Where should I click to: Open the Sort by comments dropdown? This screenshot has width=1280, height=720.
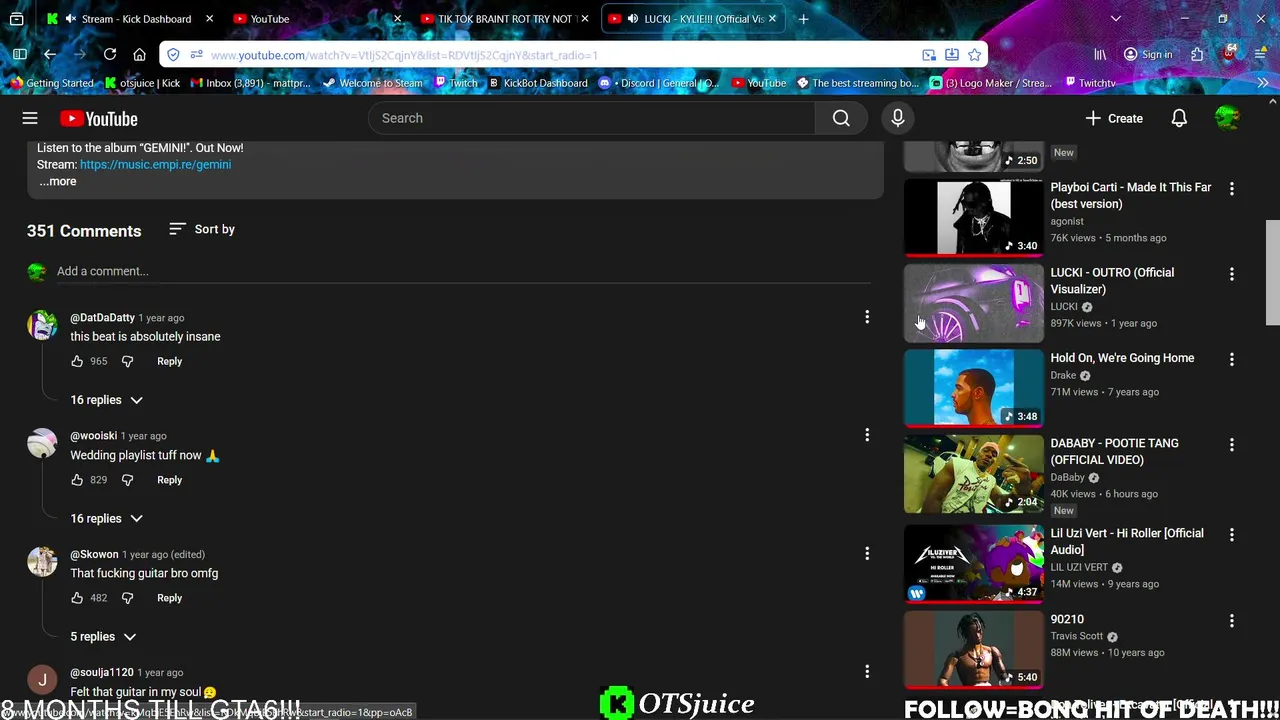(202, 229)
